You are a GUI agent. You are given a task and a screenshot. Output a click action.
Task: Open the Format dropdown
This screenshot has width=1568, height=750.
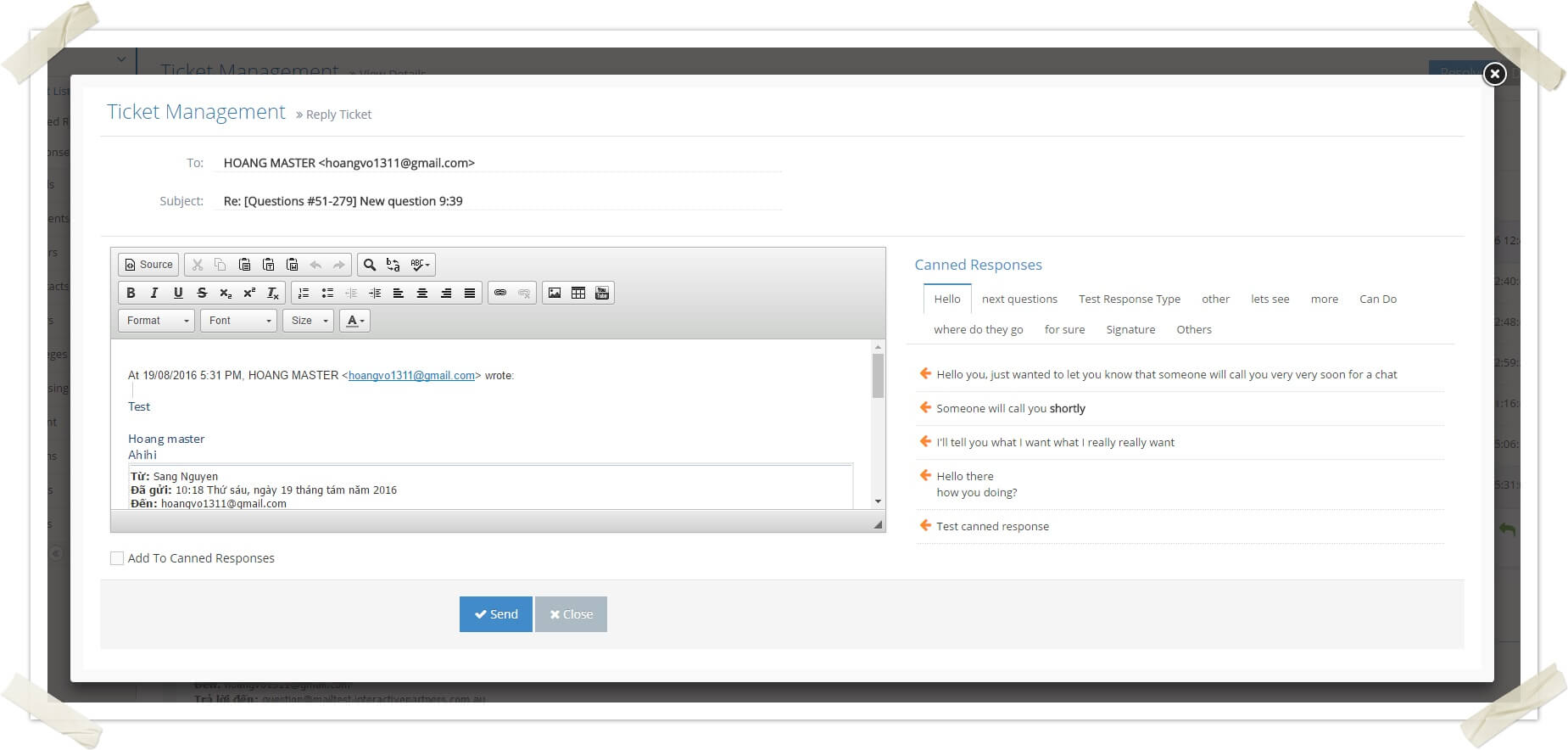pos(157,321)
